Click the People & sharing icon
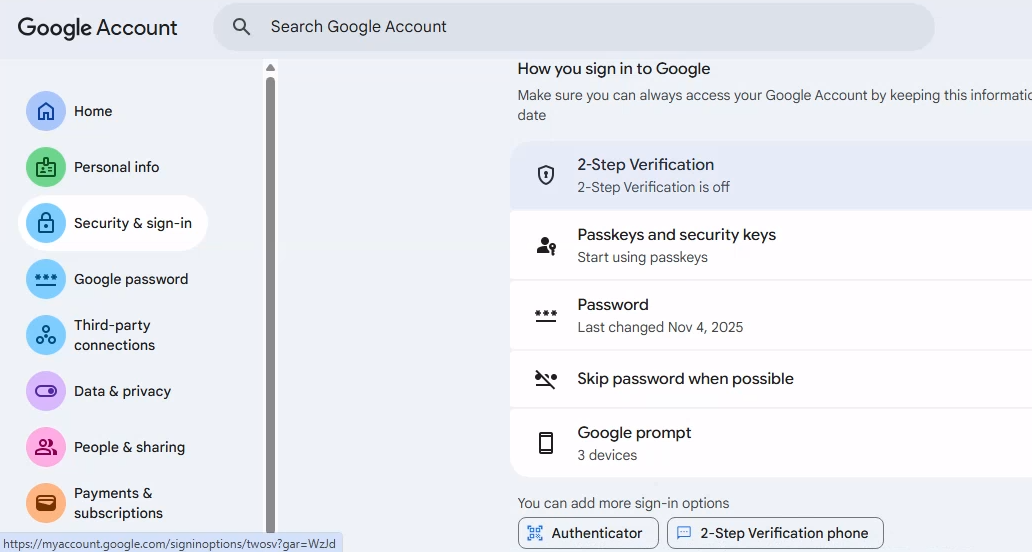Viewport: 1032px width, 552px height. coord(46,447)
